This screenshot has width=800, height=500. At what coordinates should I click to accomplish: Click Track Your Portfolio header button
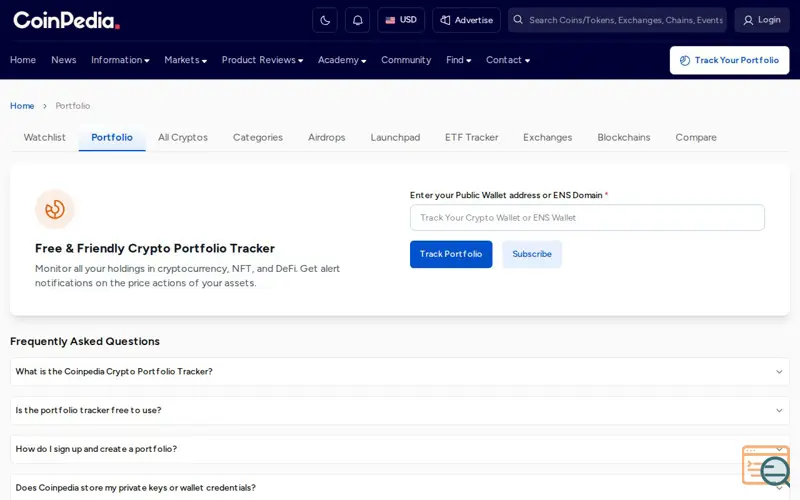729,60
